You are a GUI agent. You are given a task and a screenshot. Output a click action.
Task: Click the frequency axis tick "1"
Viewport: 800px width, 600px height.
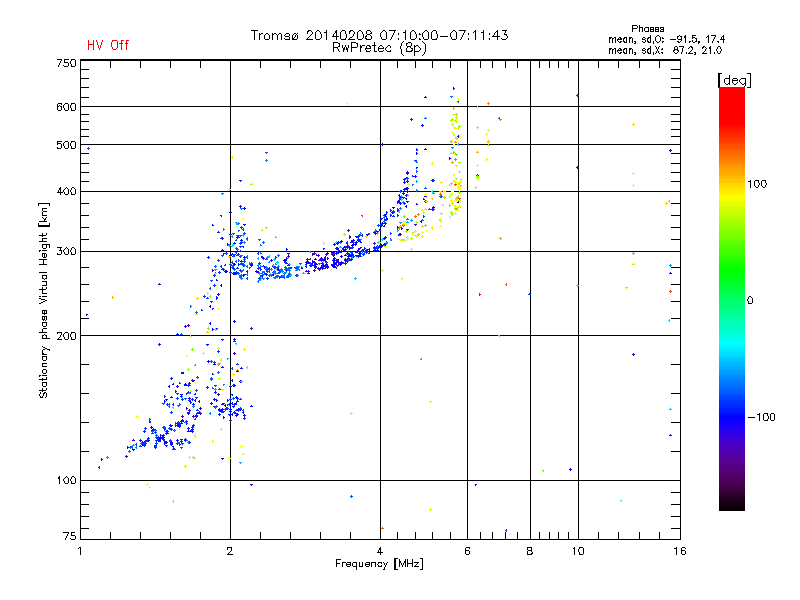80,551
